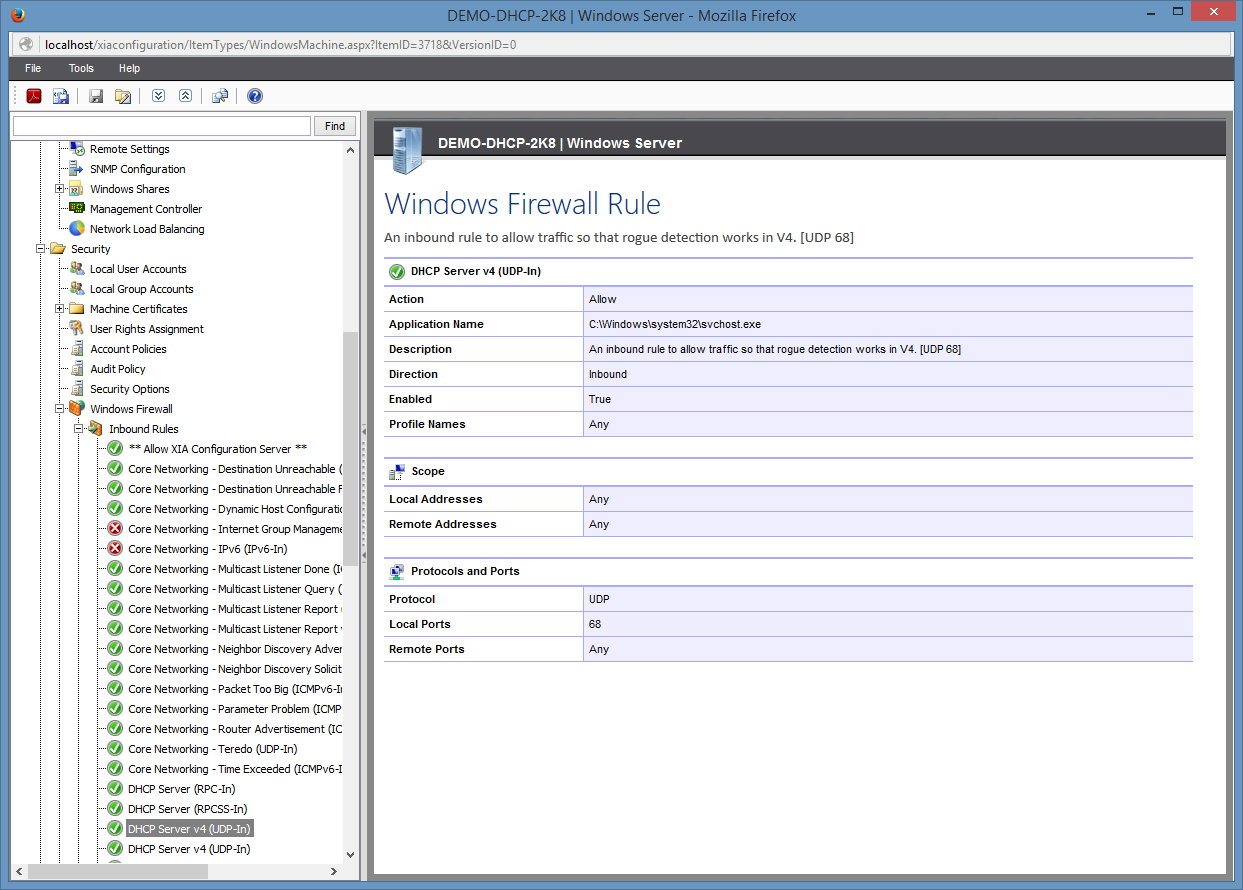Open the Tools menu
This screenshot has height=890, width=1243.
point(80,68)
